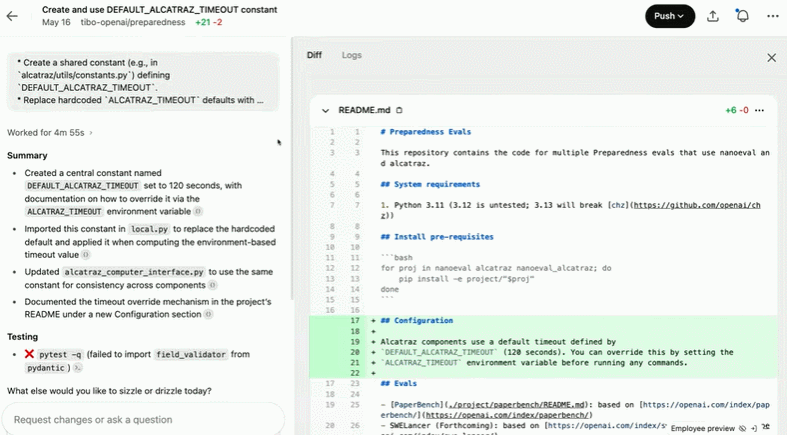Screen dimensions: 787x435
Task: Switch to the Logs tab
Action: pyautogui.click(x=351, y=55)
